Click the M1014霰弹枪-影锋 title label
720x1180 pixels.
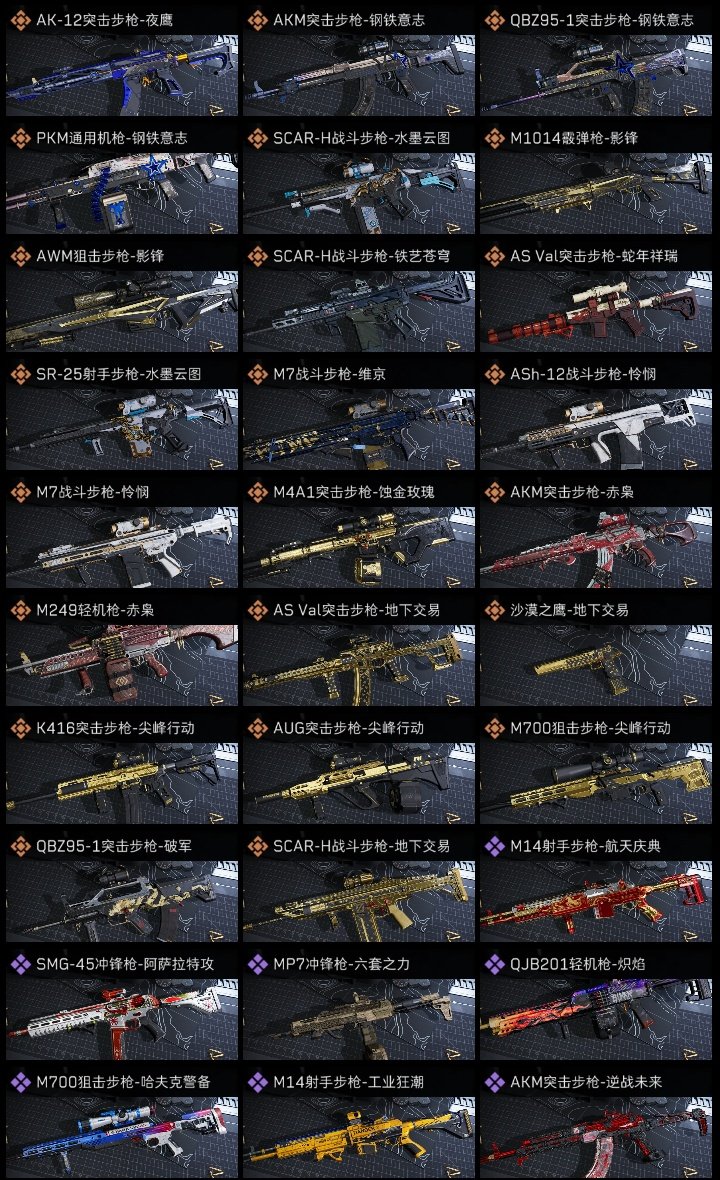pos(574,138)
